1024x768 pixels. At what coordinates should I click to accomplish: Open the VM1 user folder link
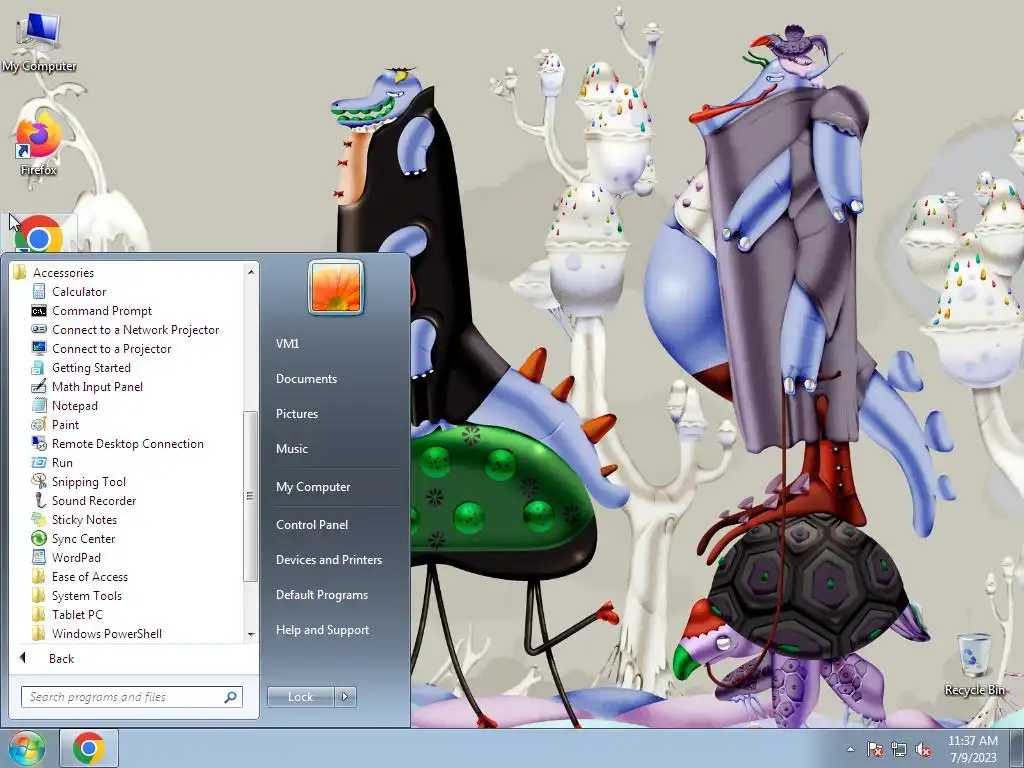[287, 344]
